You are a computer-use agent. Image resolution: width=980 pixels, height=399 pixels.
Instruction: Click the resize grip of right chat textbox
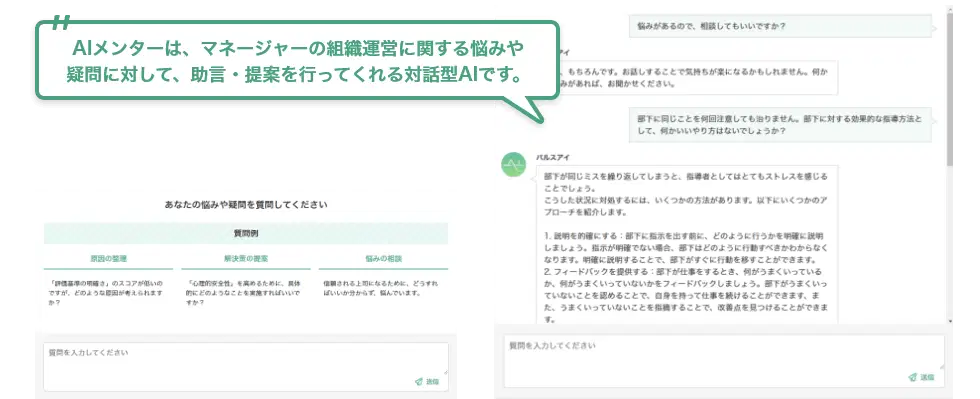tap(941, 366)
